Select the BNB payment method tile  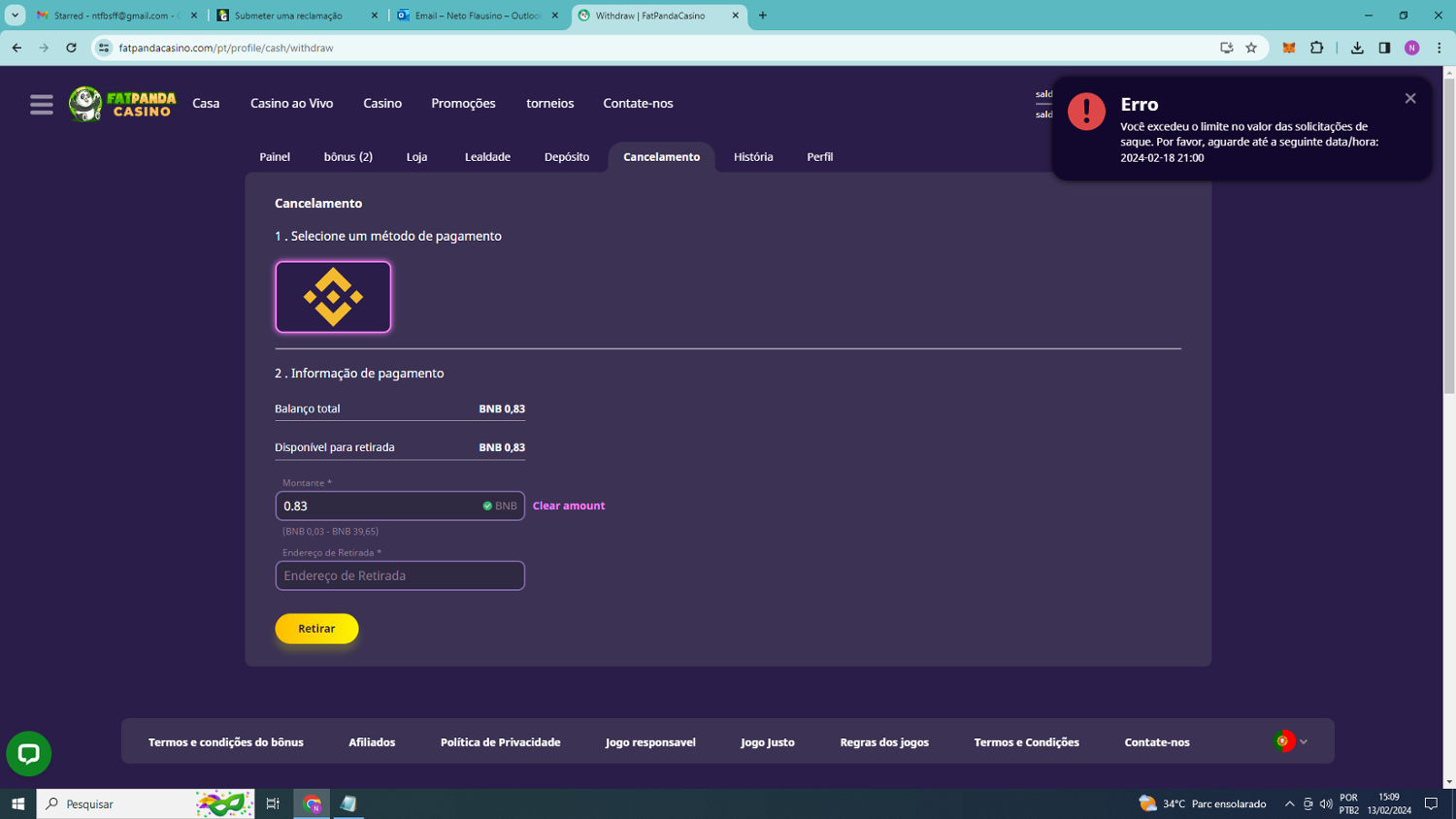[333, 297]
